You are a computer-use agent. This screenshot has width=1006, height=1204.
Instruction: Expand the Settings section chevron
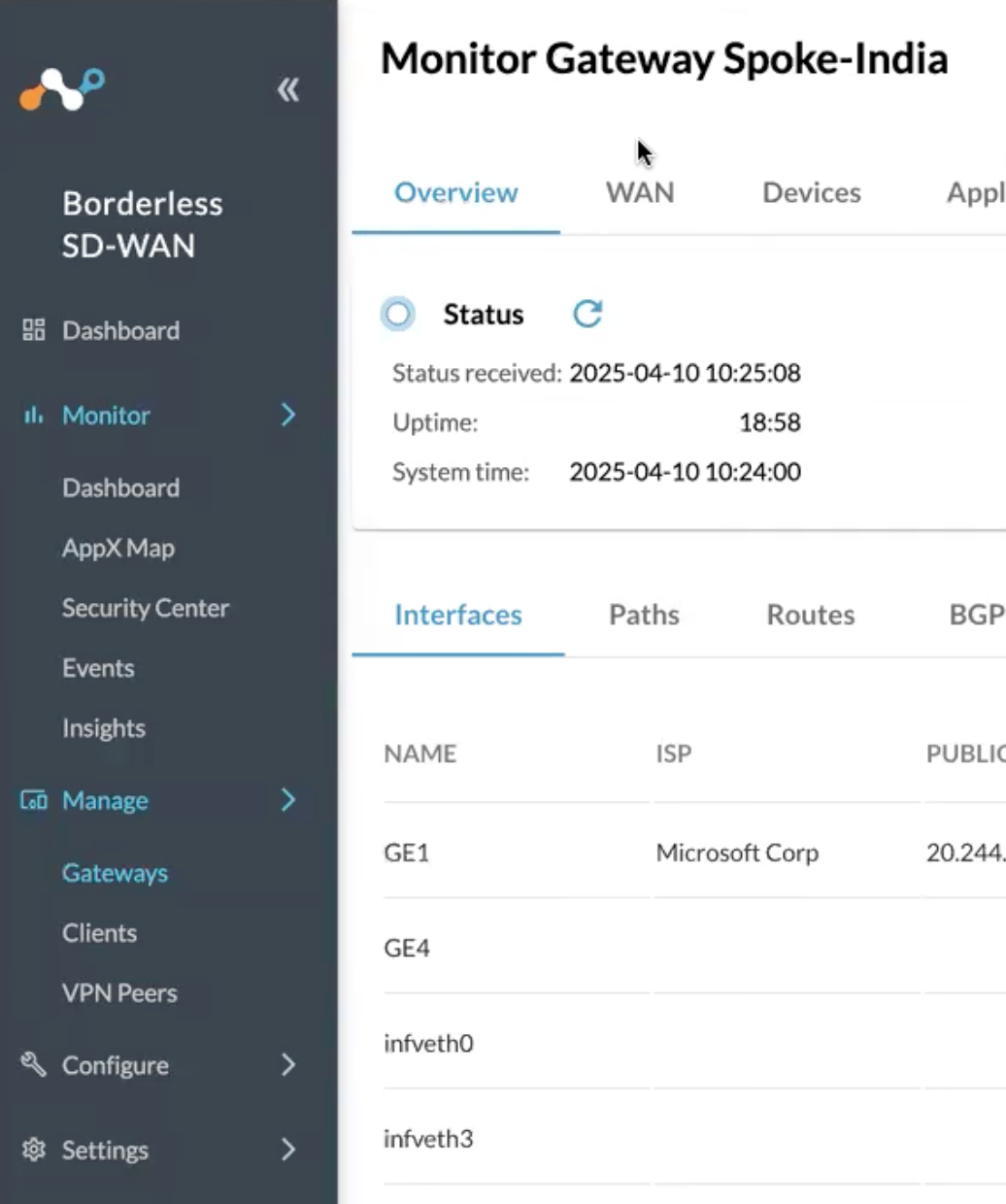(288, 1150)
